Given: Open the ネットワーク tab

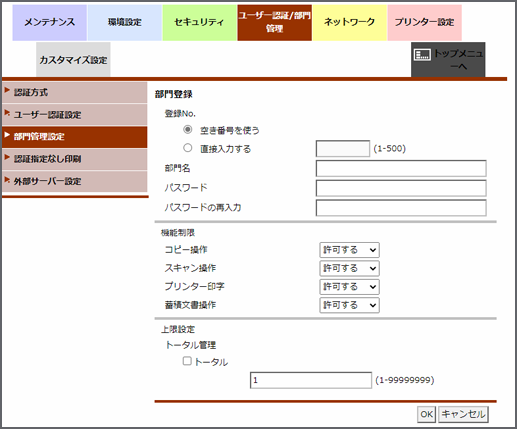Looking at the screenshot, I should tap(349, 23).
